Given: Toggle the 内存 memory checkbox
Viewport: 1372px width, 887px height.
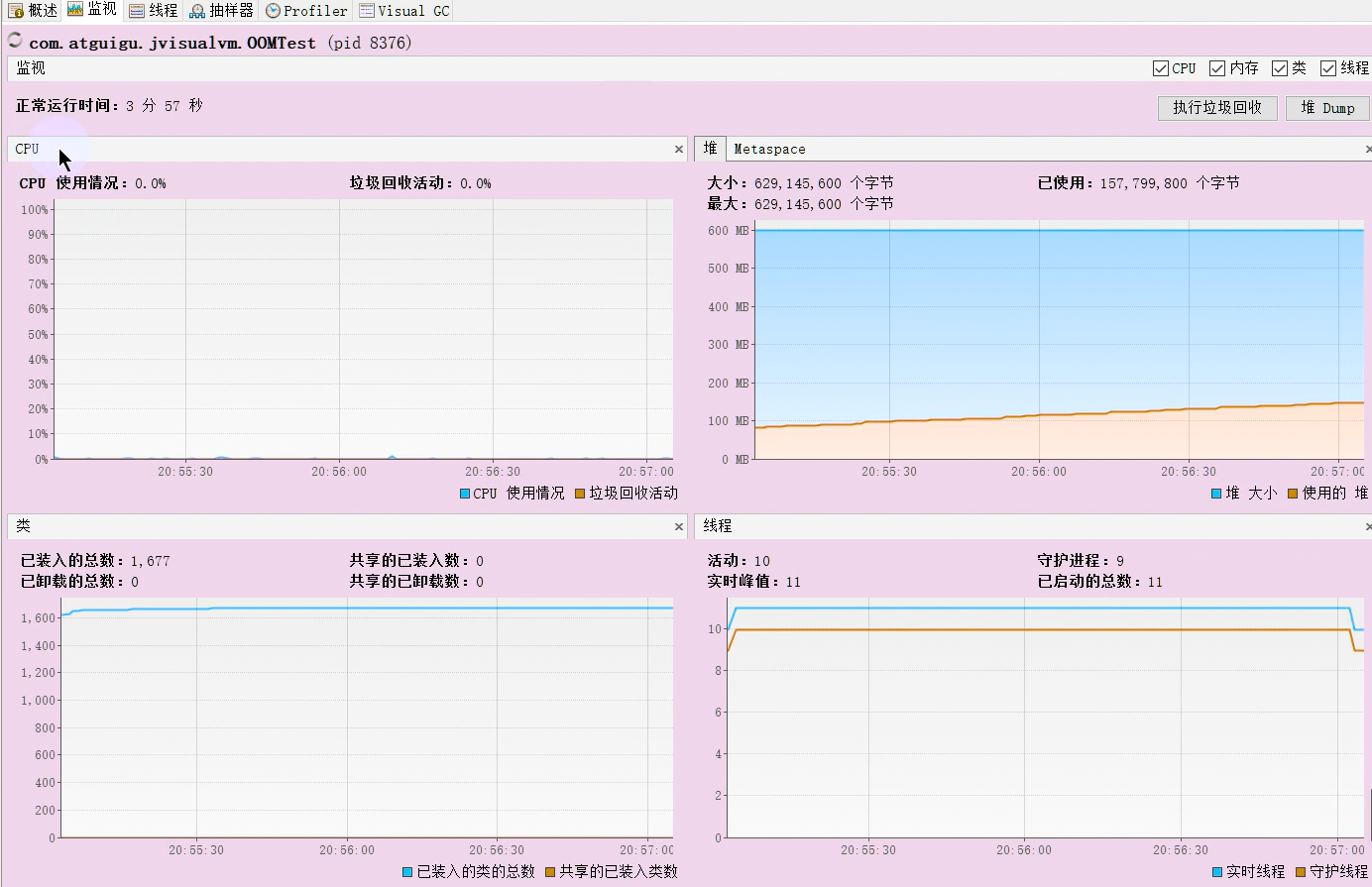Looking at the screenshot, I should click(x=1217, y=68).
